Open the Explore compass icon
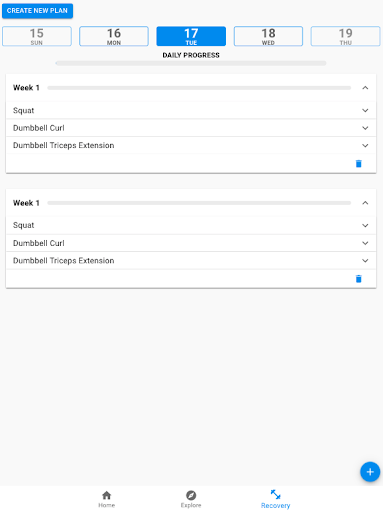383x512 pixels. click(x=191, y=495)
